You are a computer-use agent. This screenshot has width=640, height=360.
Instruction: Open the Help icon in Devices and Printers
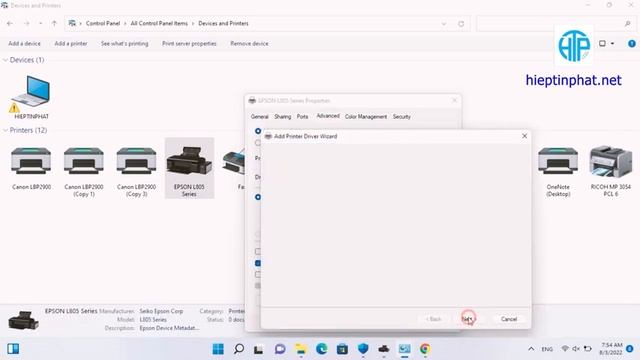click(x=631, y=43)
